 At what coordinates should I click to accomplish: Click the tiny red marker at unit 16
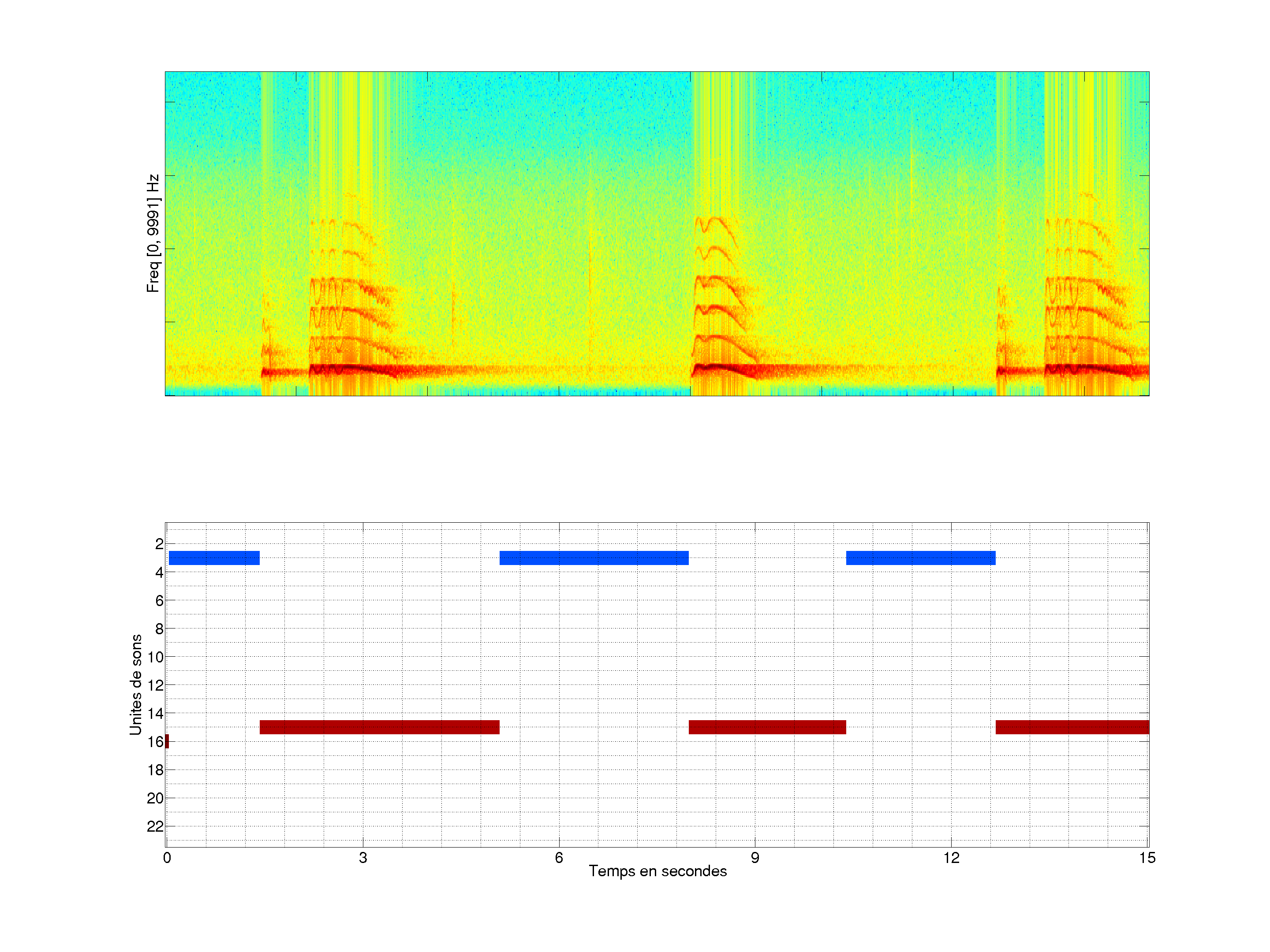click(x=167, y=741)
